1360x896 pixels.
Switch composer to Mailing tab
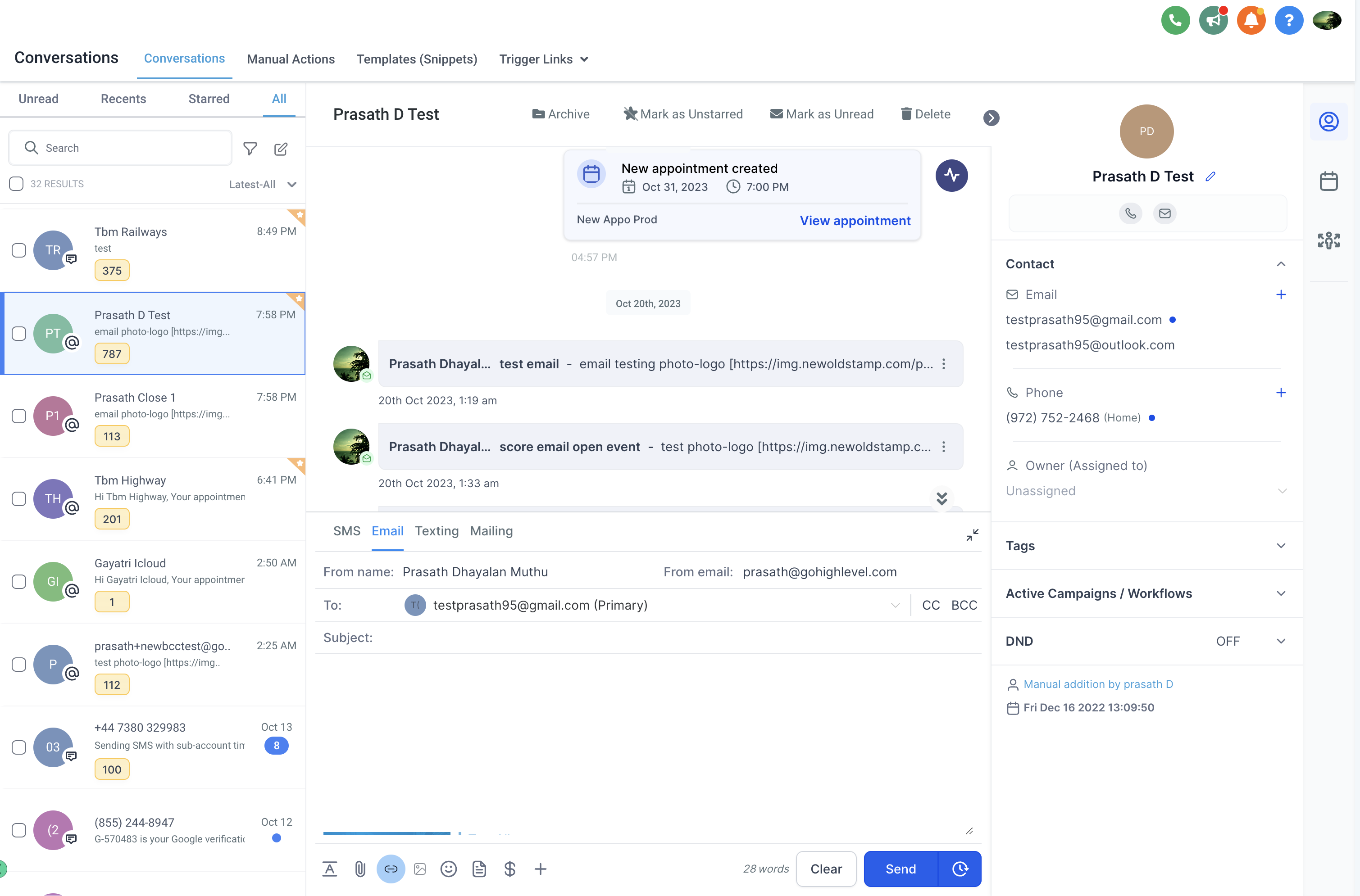(491, 531)
